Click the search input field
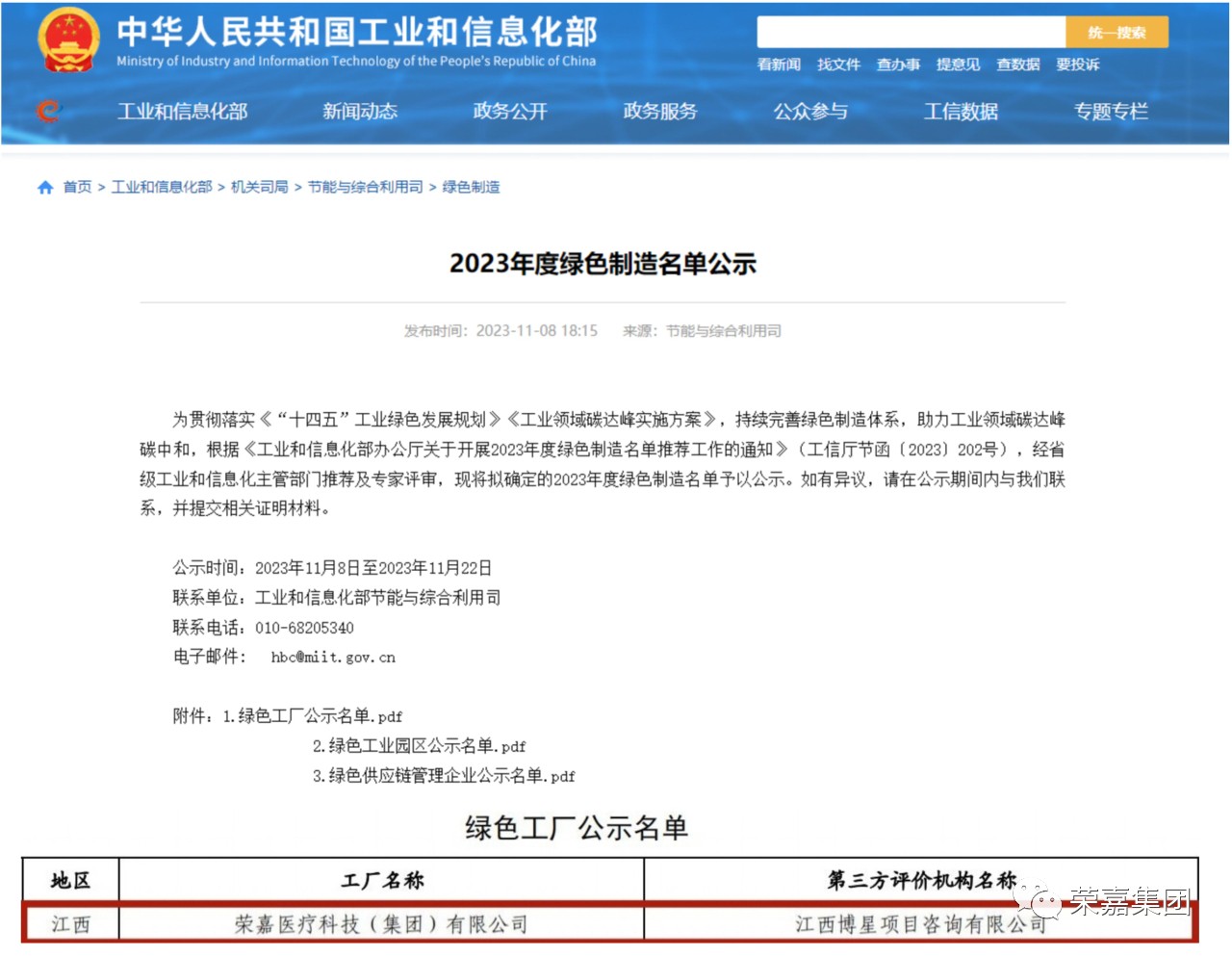1232x956 pixels. click(911, 32)
